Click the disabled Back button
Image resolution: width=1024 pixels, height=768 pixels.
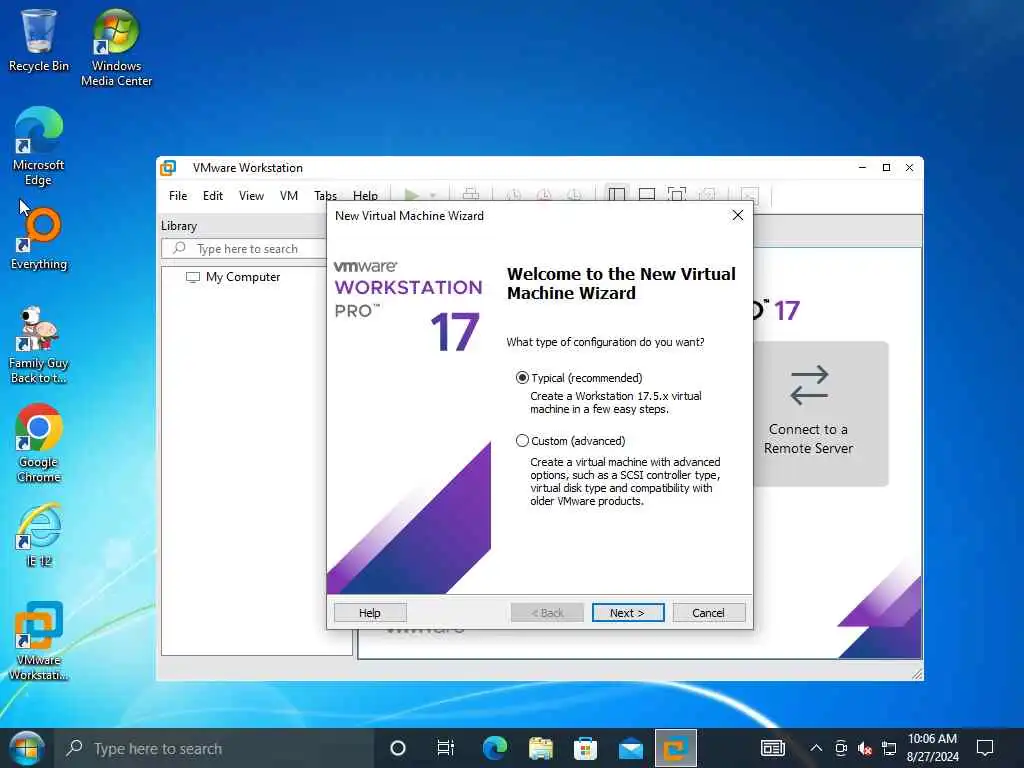point(547,613)
